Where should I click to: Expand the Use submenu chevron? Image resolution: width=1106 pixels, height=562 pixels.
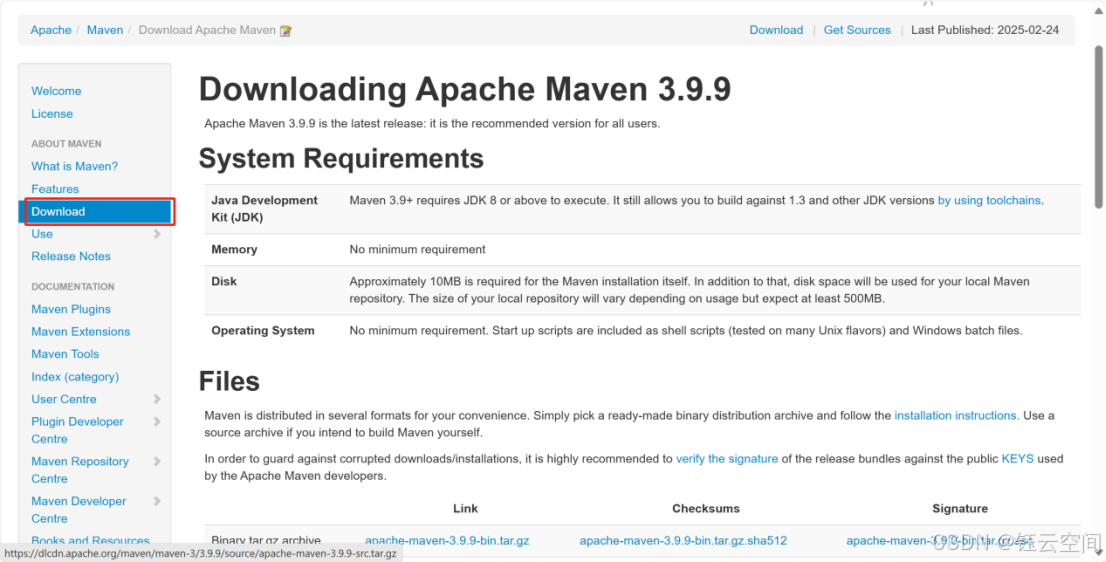pyautogui.click(x=157, y=234)
